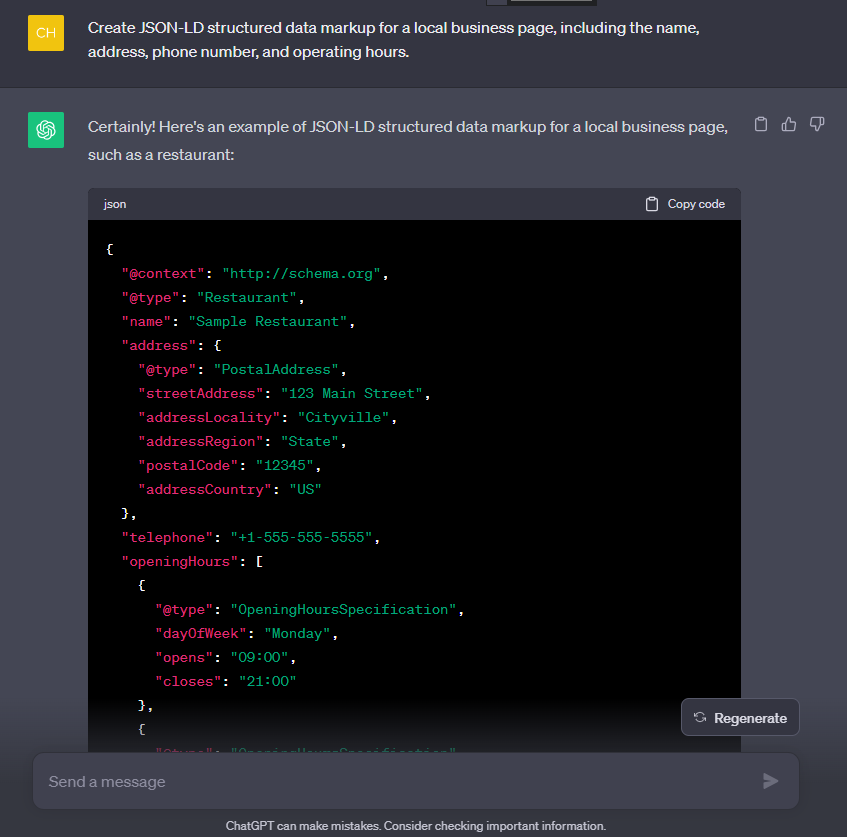Click the first fully visible "OpeningHoursSpecification" value
Viewport: 847px width, 837px height.
point(344,610)
